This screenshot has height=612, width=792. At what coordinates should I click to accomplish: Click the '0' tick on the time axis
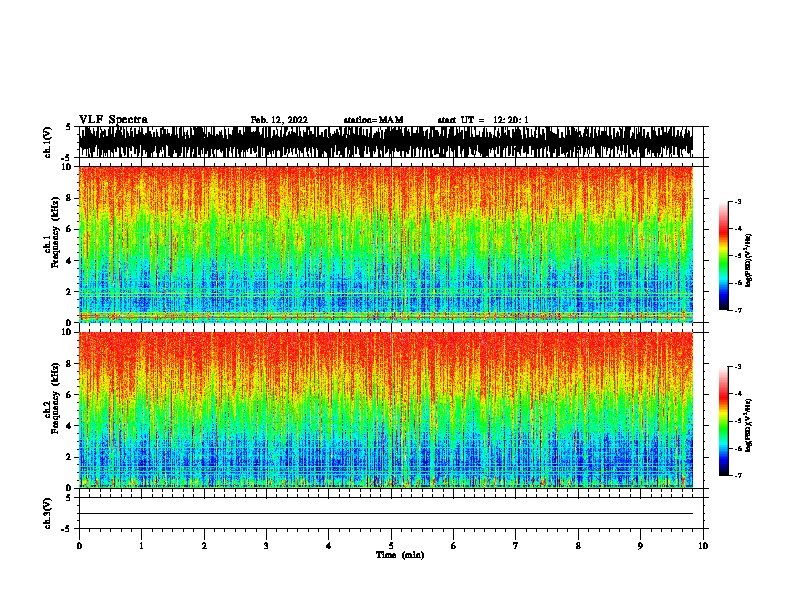tap(79, 546)
